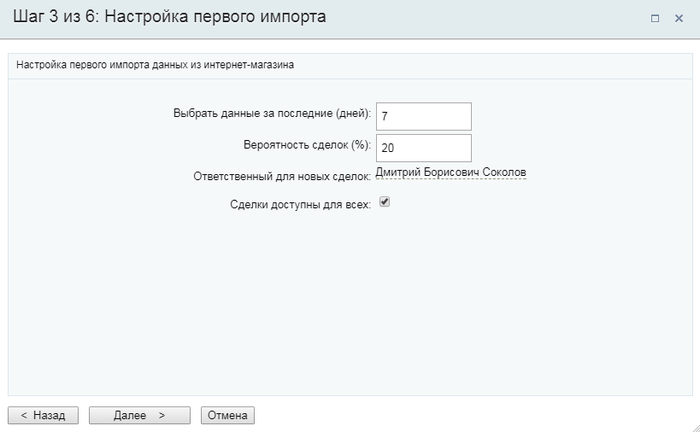Focus the deal probability field containing 20

tap(424, 148)
